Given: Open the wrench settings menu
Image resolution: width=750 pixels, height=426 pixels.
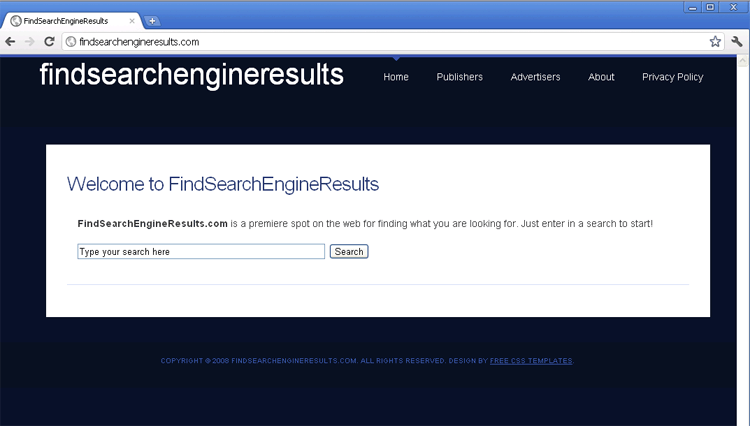Looking at the screenshot, I should click(737, 42).
